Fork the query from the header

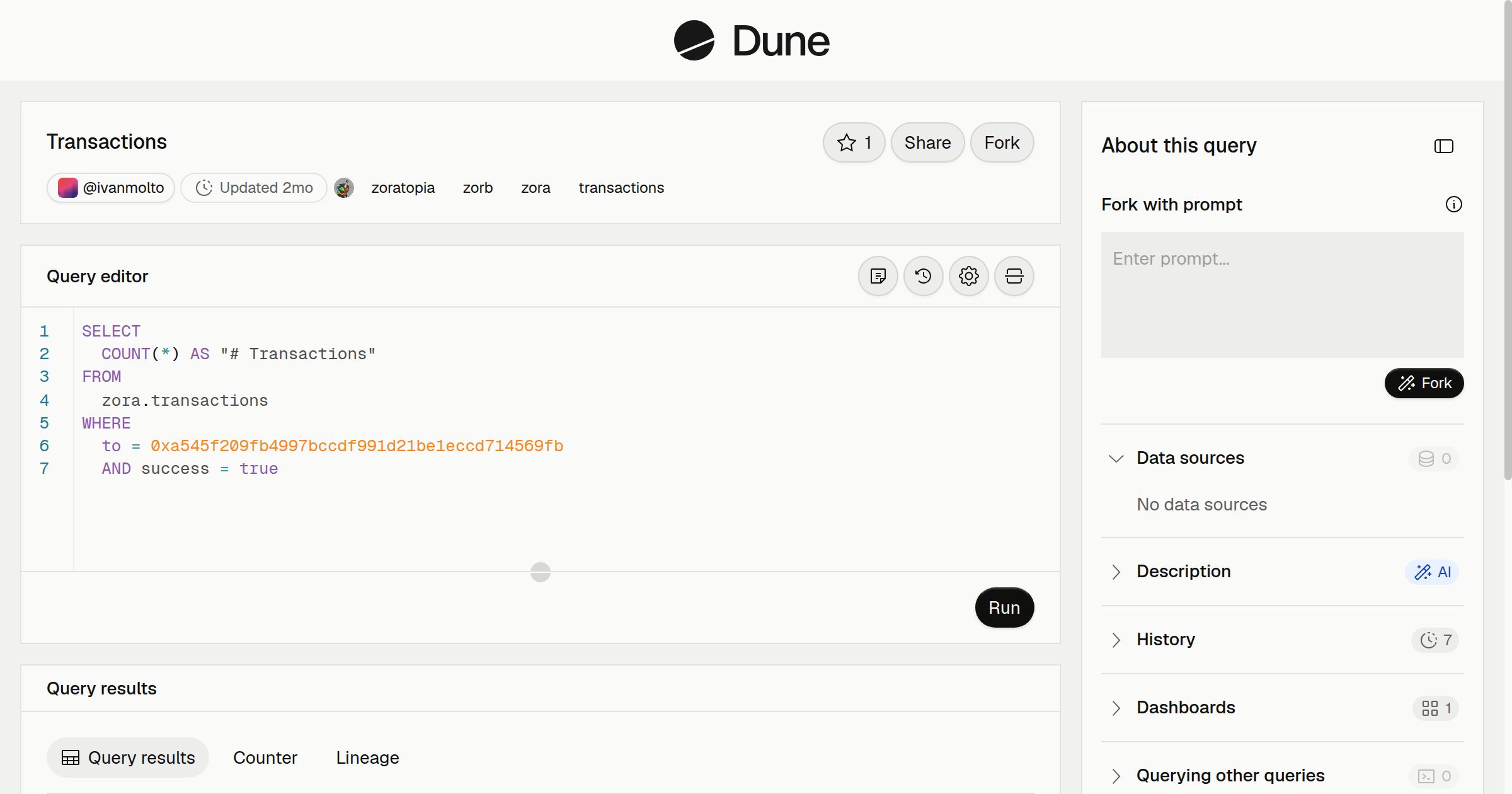point(1002,142)
